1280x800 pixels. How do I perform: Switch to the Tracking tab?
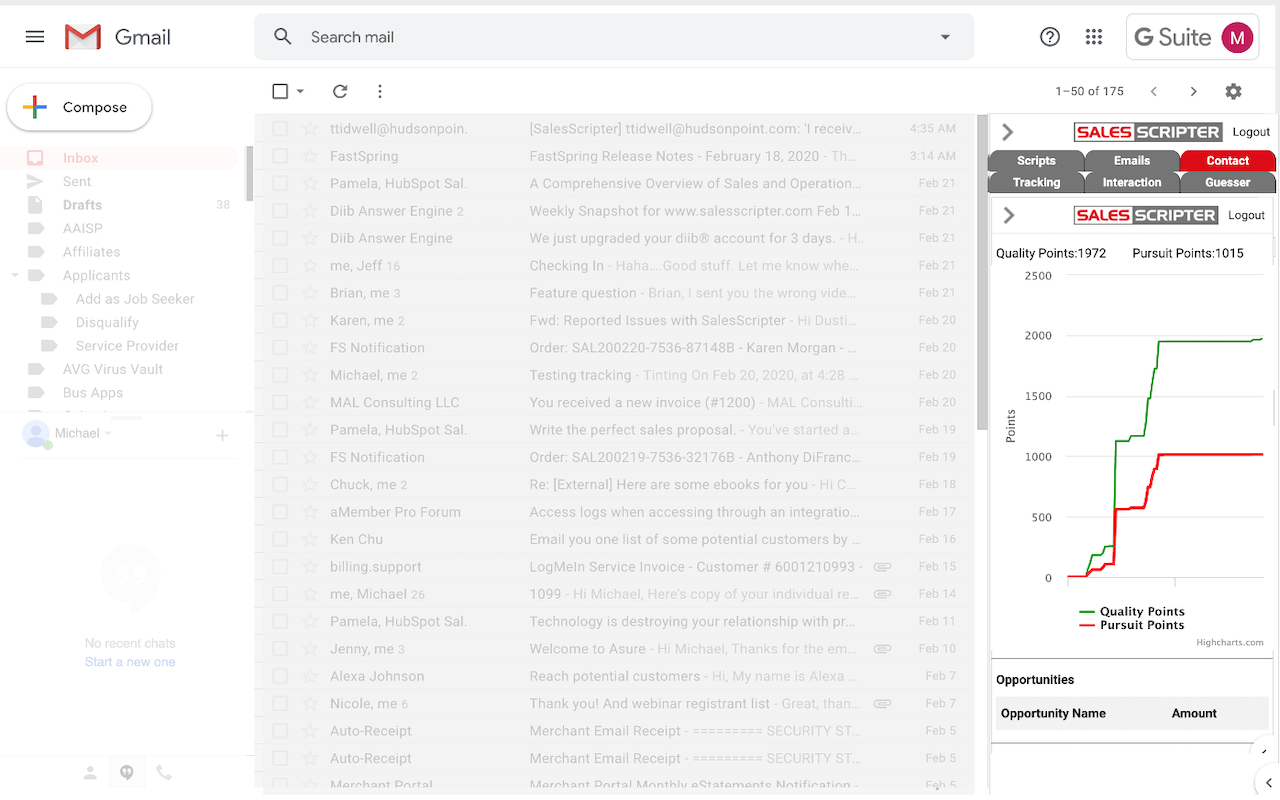tap(1036, 182)
